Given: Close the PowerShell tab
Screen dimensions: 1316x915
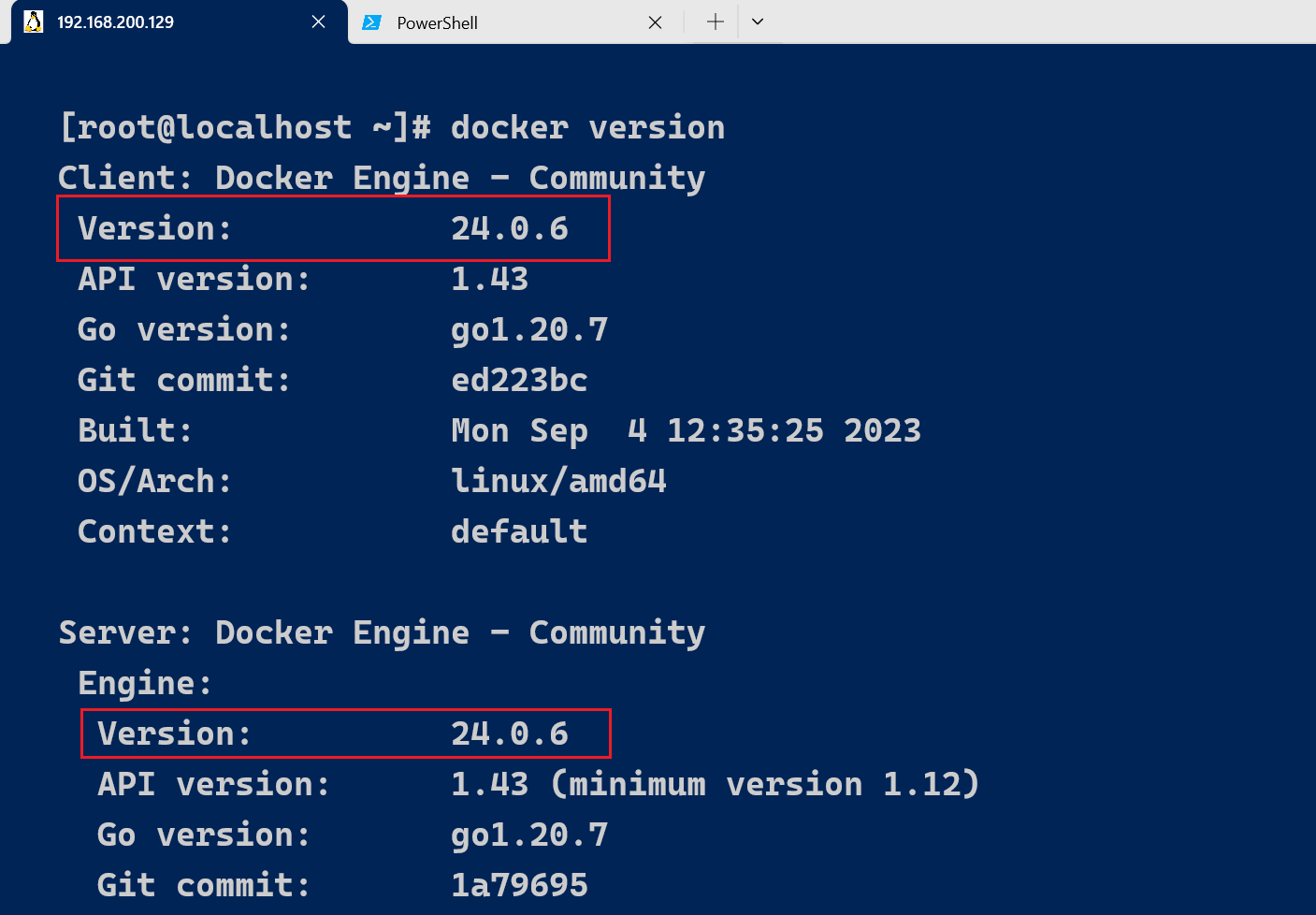Looking at the screenshot, I should pos(655,22).
